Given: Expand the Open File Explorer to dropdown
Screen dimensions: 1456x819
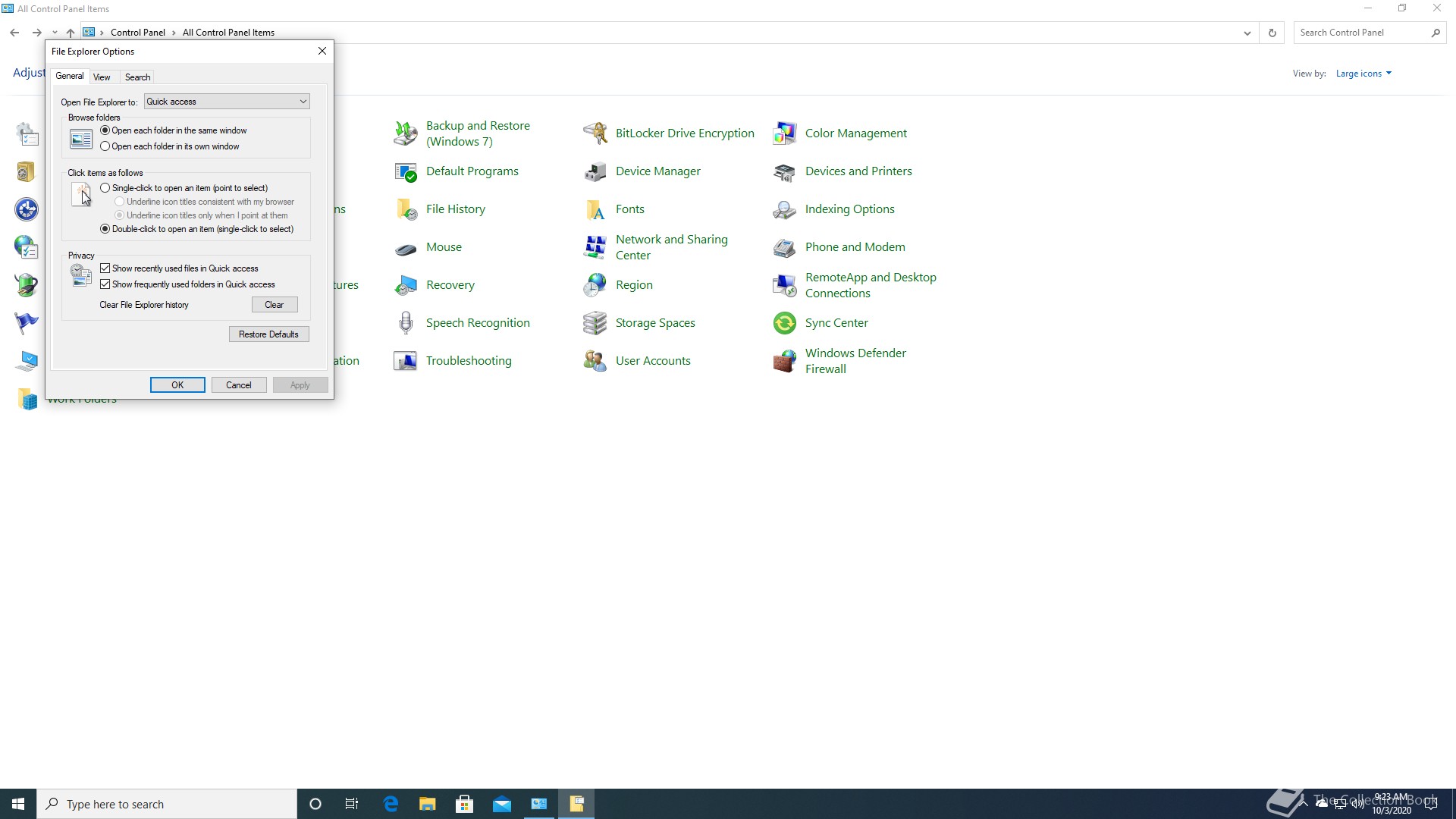Looking at the screenshot, I should 303,102.
